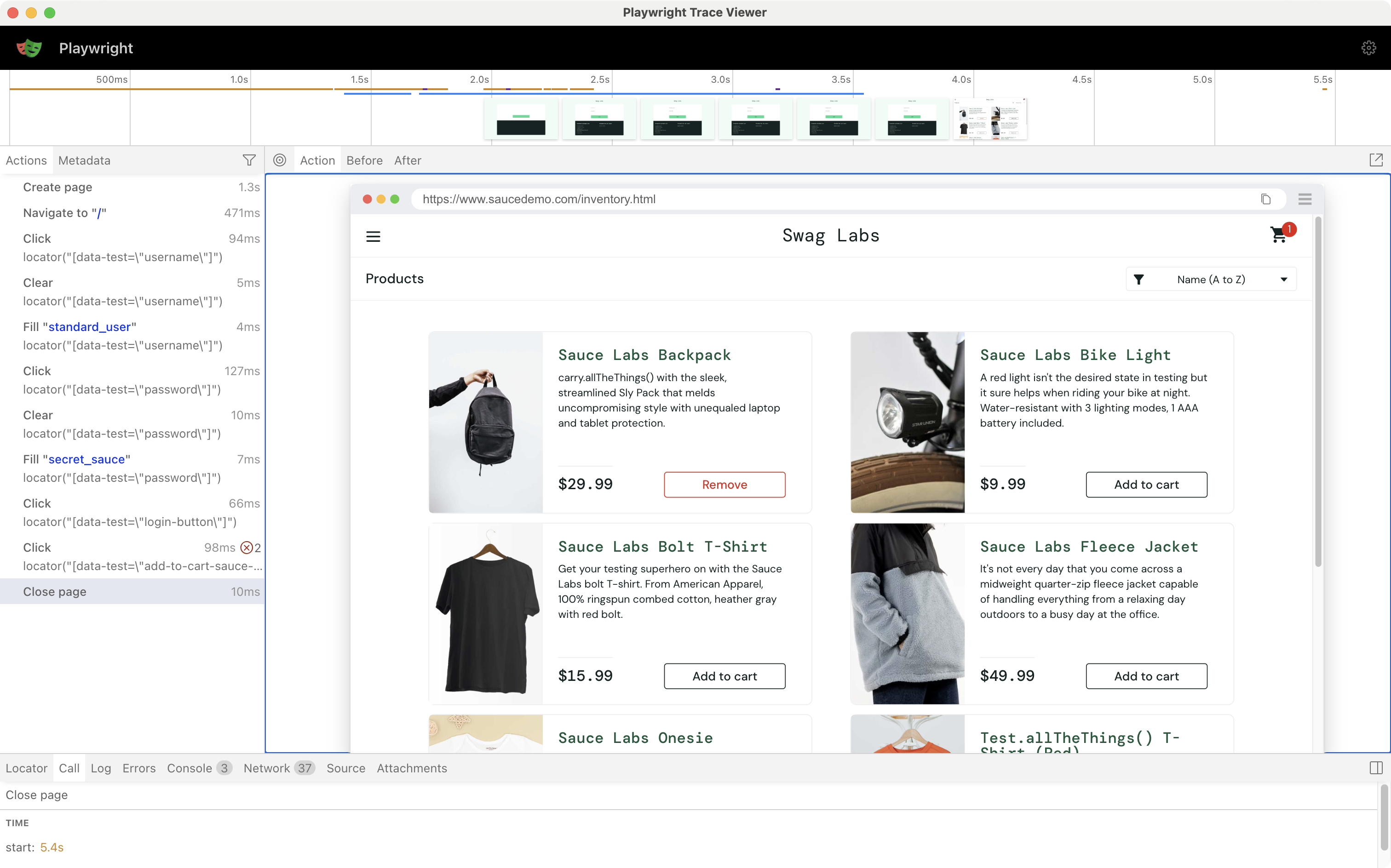Open the Call tab
1391x868 pixels.
[x=69, y=768]
